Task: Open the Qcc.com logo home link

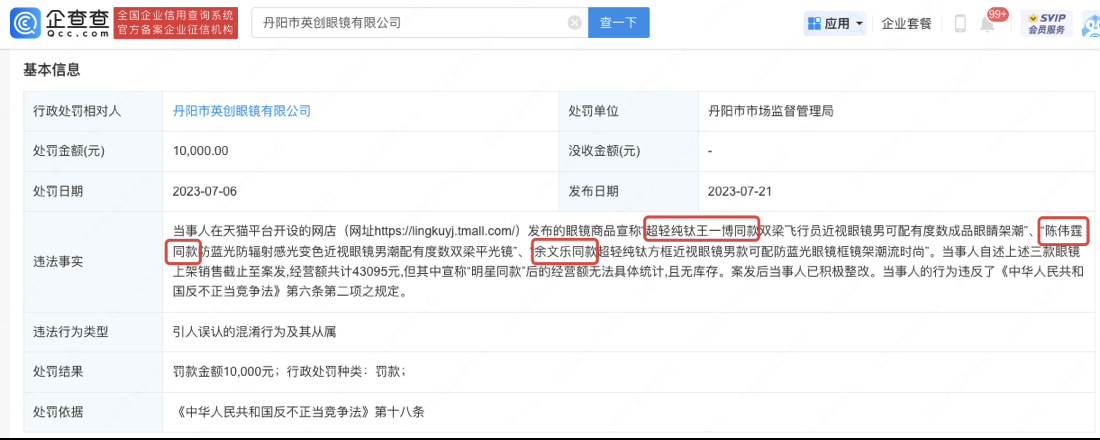Action: (60, 23)
